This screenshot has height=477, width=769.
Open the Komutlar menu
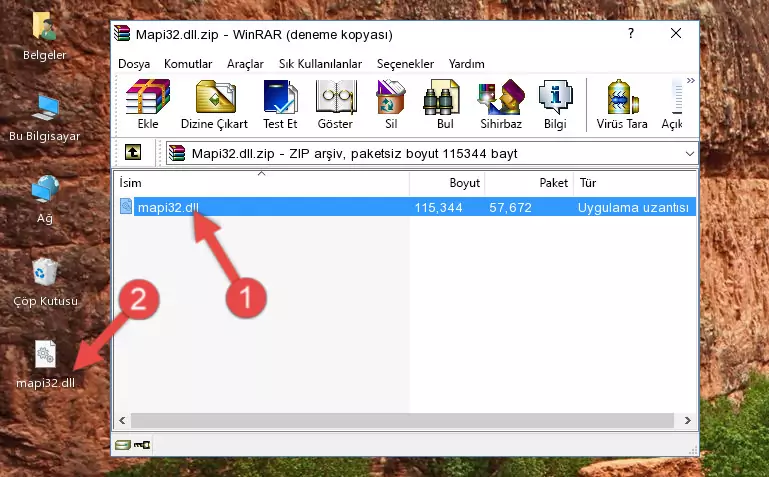pyautogui.click(x=188, y=64)
